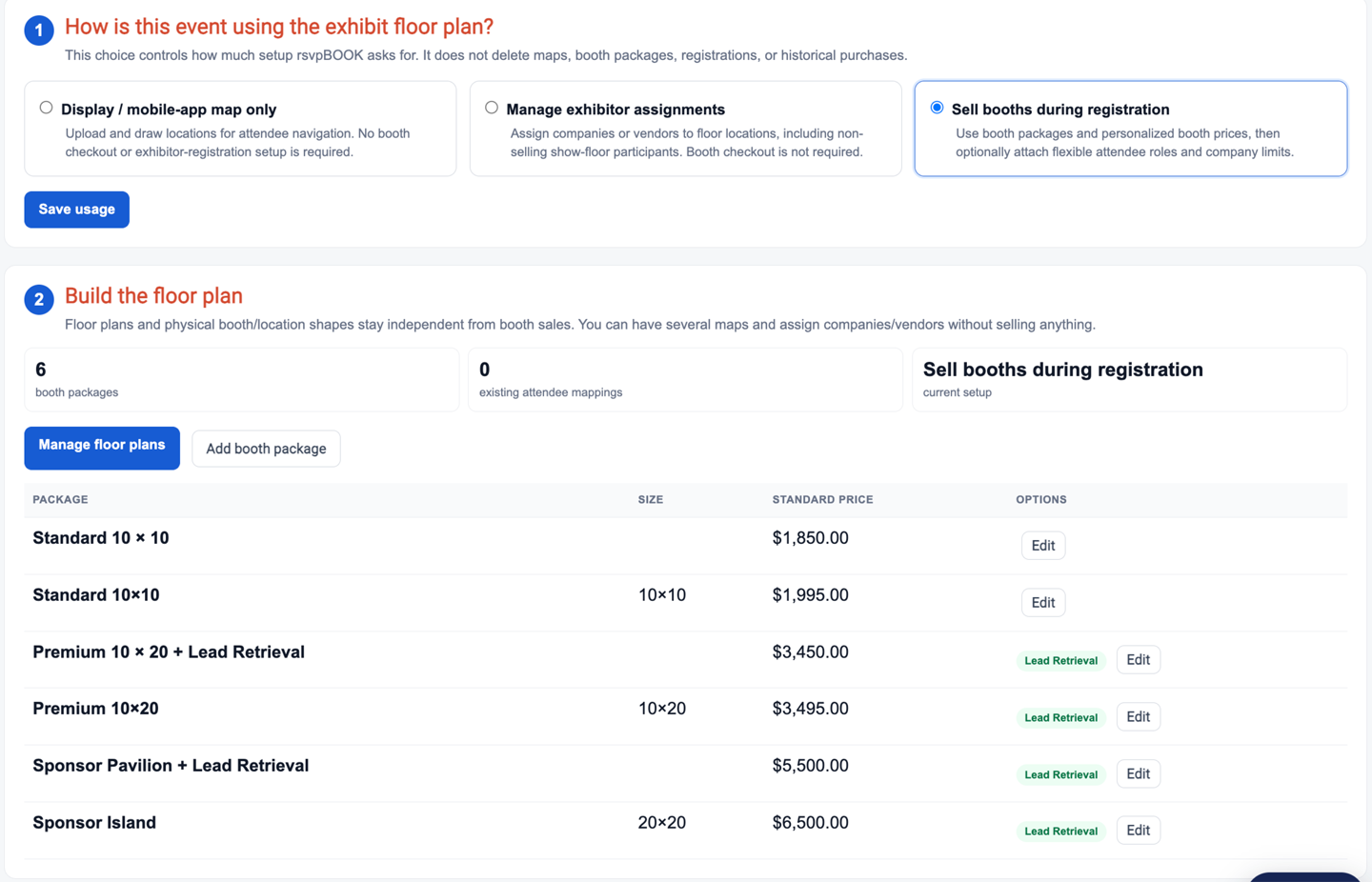This screenshot has height=882, width=1372.
Task: Click the package name in the $1,850.00 row
Action: 101,538
